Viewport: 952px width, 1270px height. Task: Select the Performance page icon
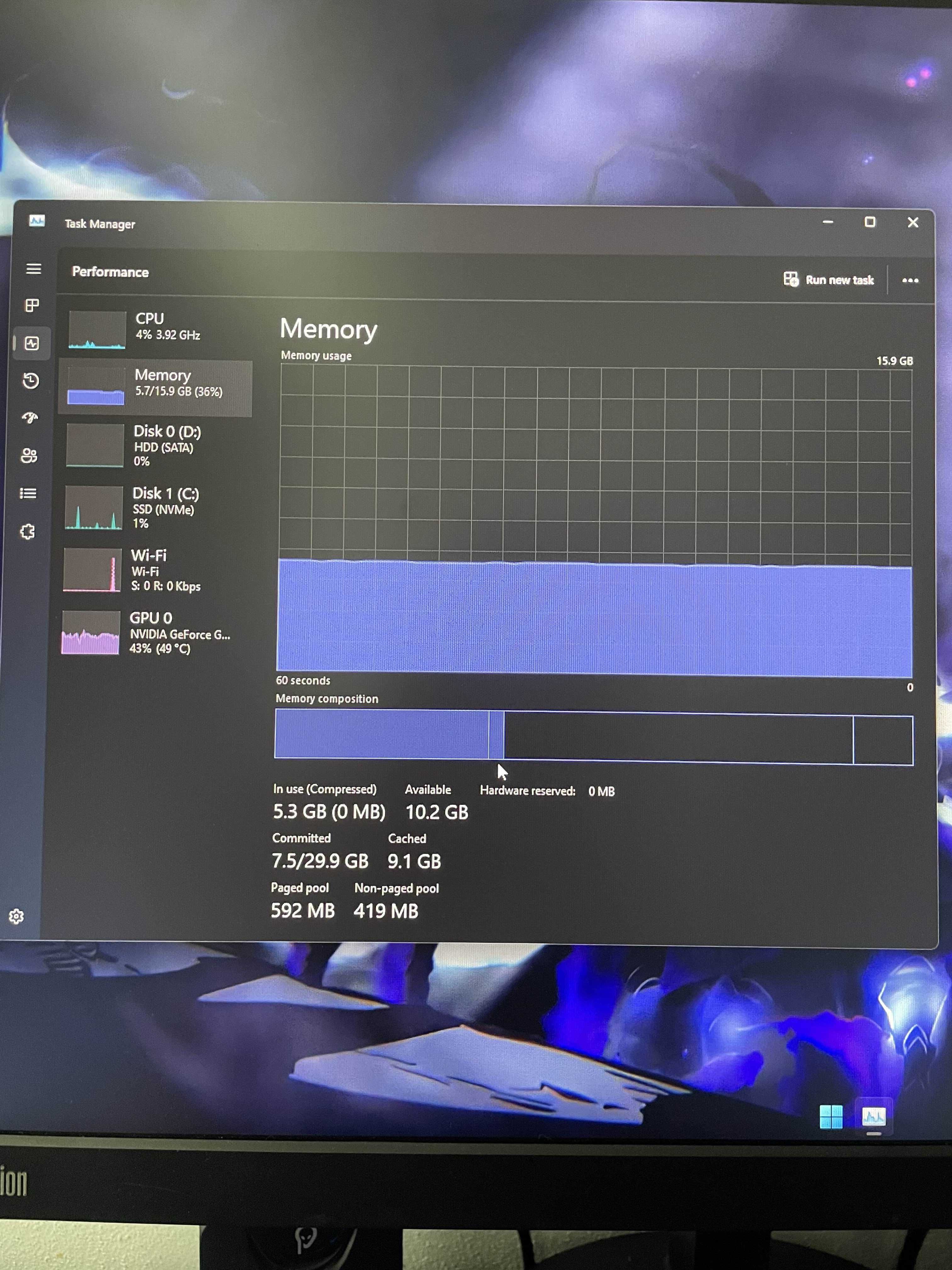coord(32,343)
